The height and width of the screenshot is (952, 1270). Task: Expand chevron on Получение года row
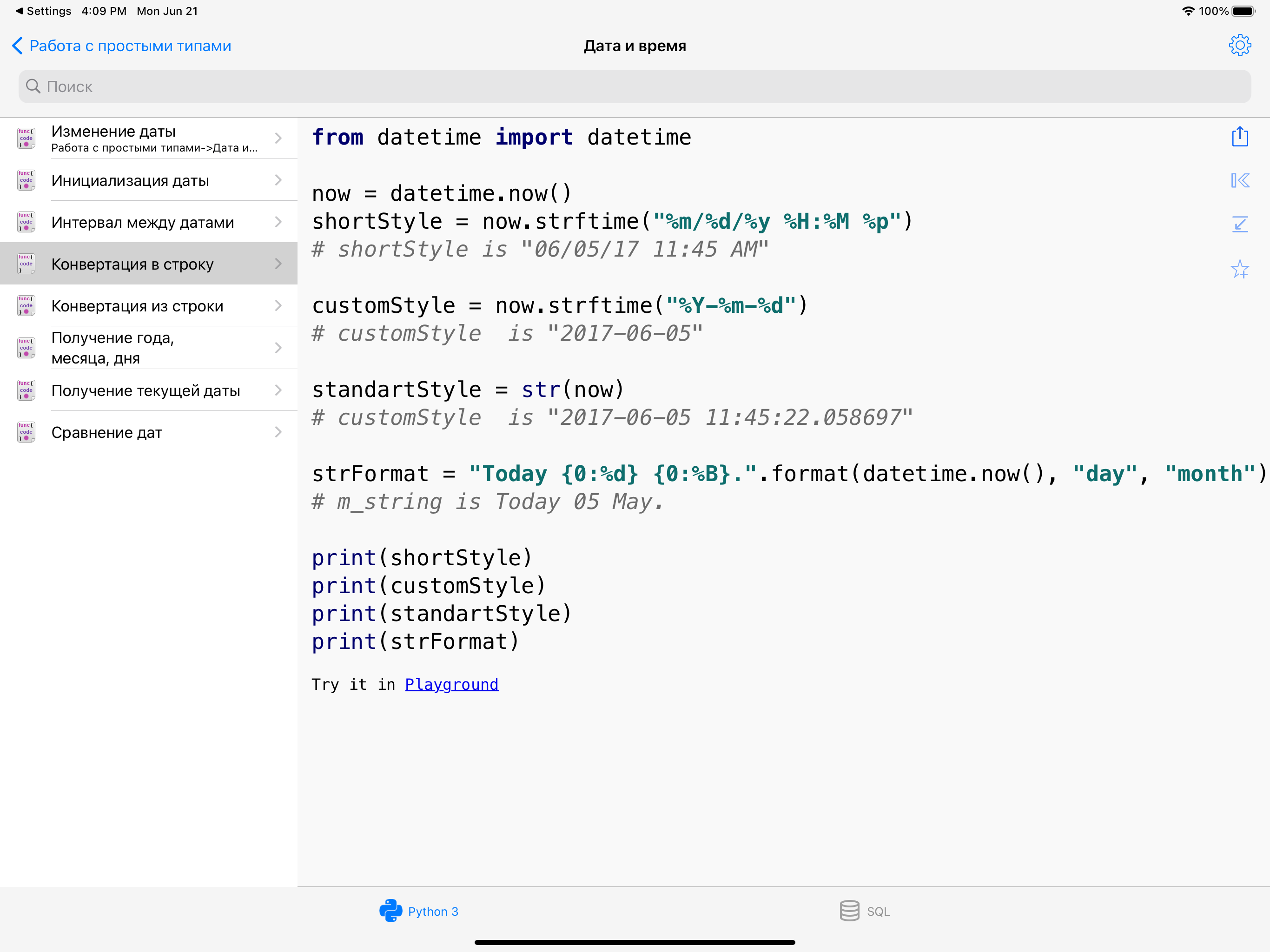(x=278, y=348)
